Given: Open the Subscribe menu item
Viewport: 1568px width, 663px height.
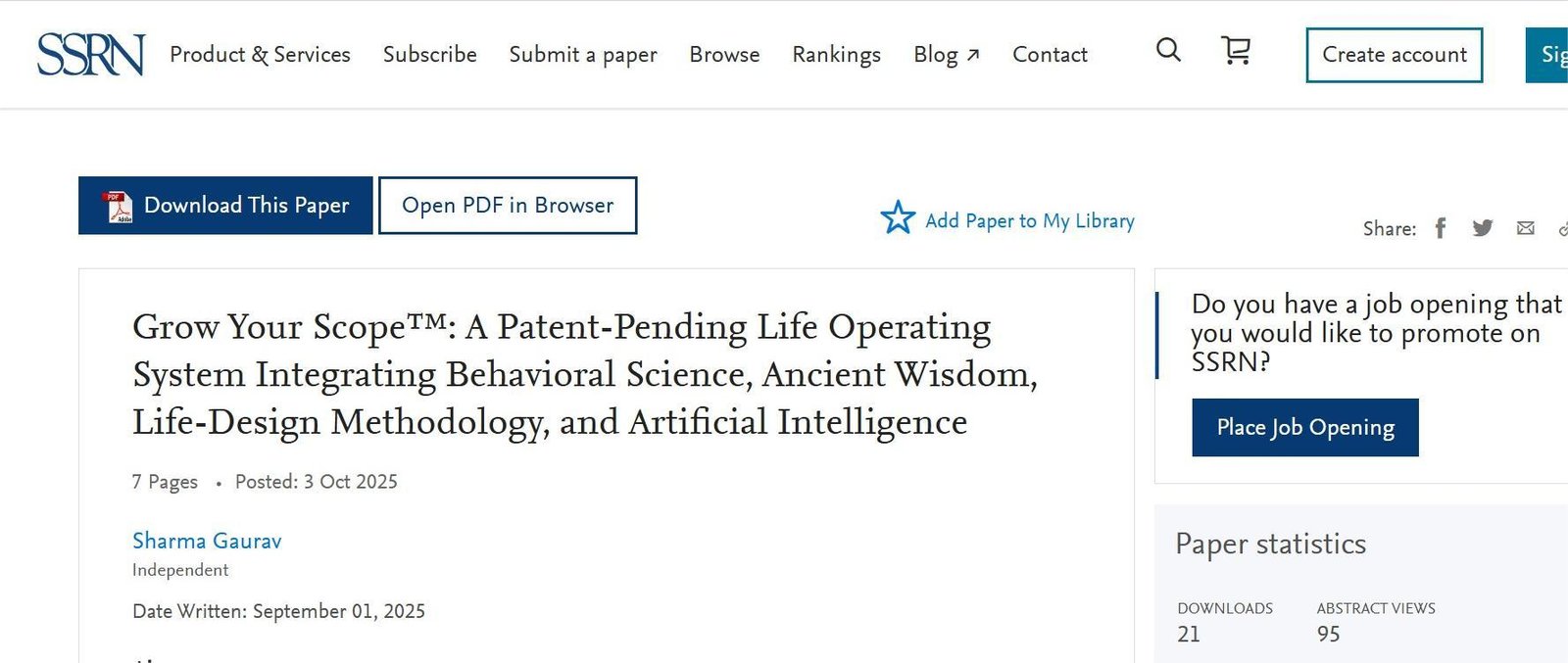Looking at the screenshot, I should point(429,55).
